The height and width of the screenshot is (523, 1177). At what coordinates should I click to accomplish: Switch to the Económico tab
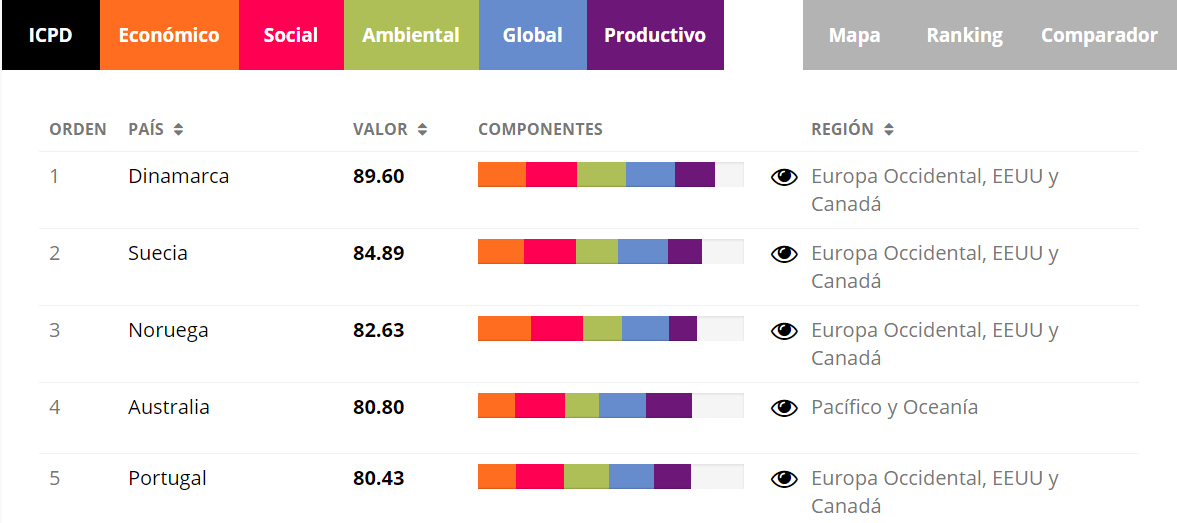169,35
